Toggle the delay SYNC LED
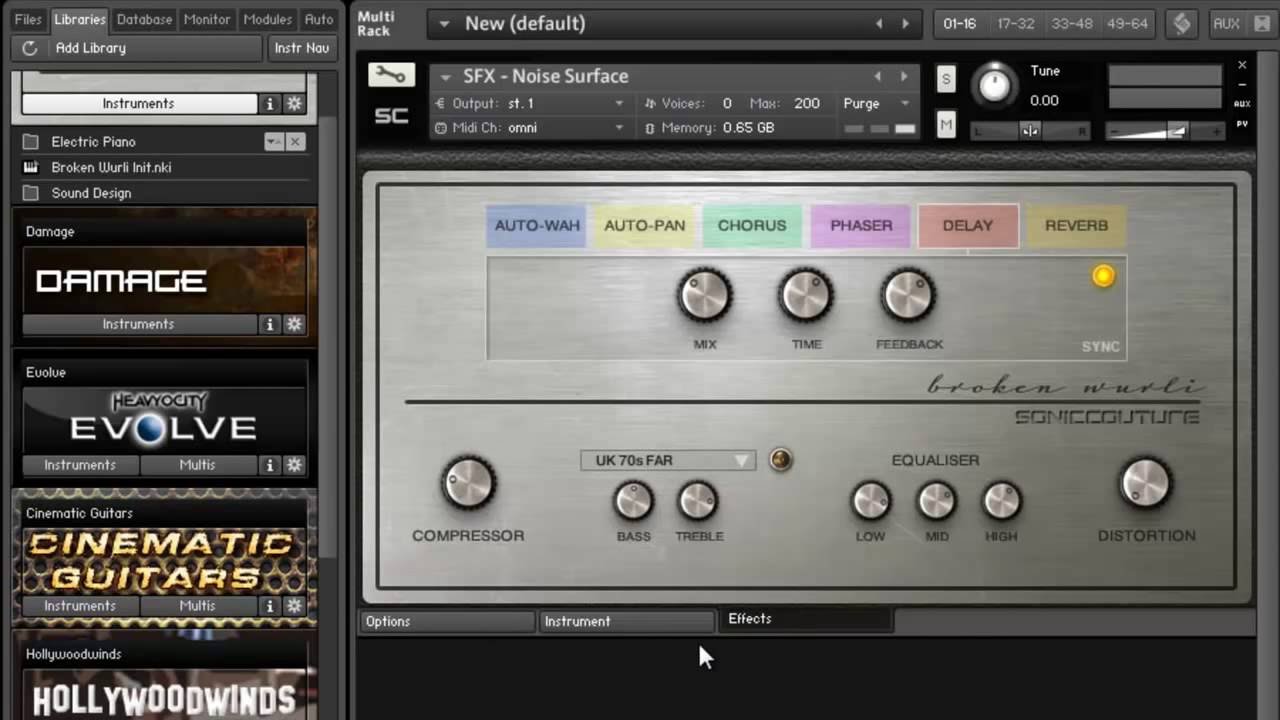Image resolution: width=1280 pixels, height=720 pixels. [1103, 276]
